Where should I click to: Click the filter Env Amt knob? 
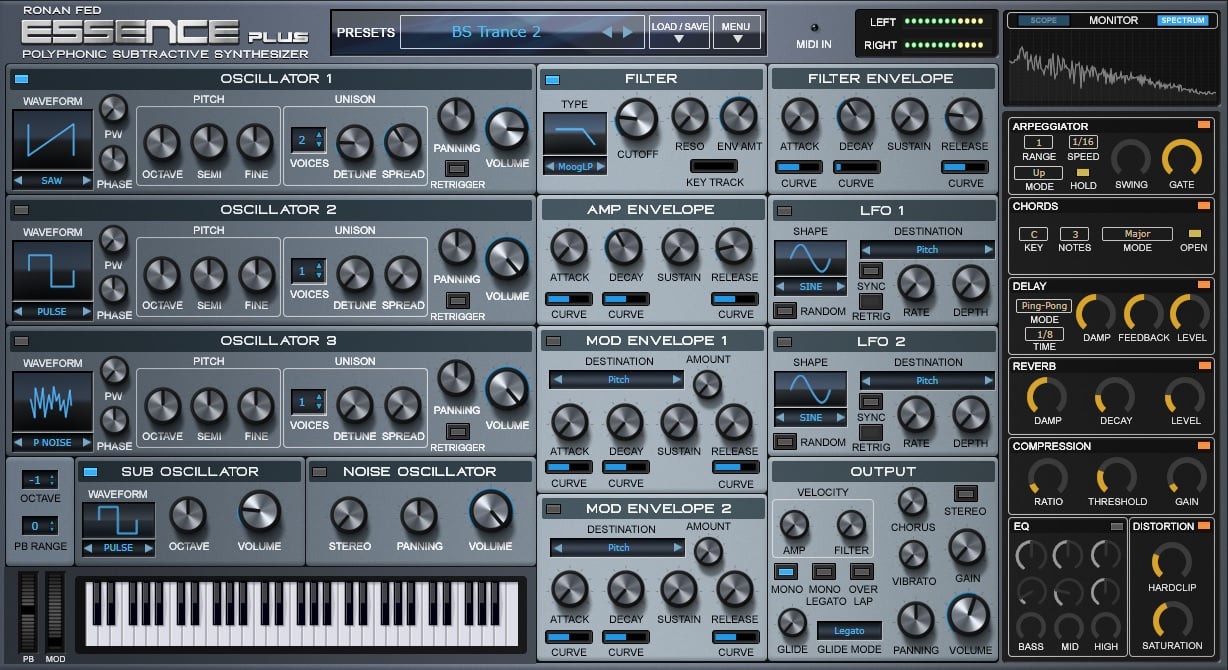click(x=739, y=117)
